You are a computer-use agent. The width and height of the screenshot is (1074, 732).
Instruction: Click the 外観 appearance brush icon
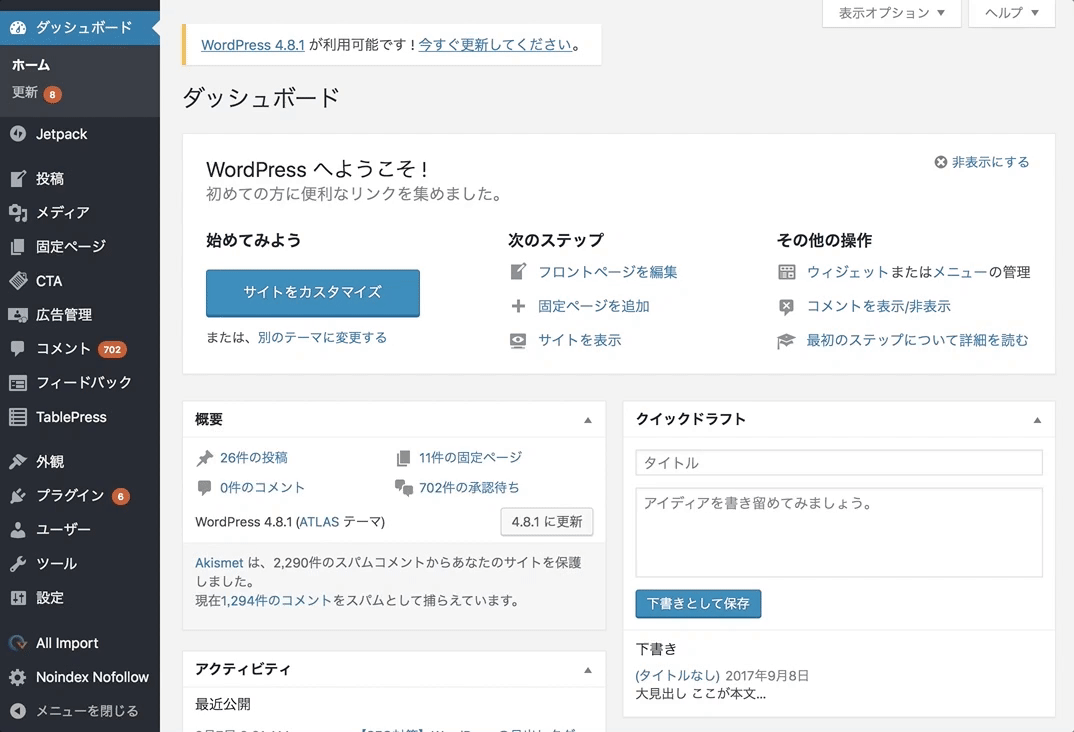(18, 462)
